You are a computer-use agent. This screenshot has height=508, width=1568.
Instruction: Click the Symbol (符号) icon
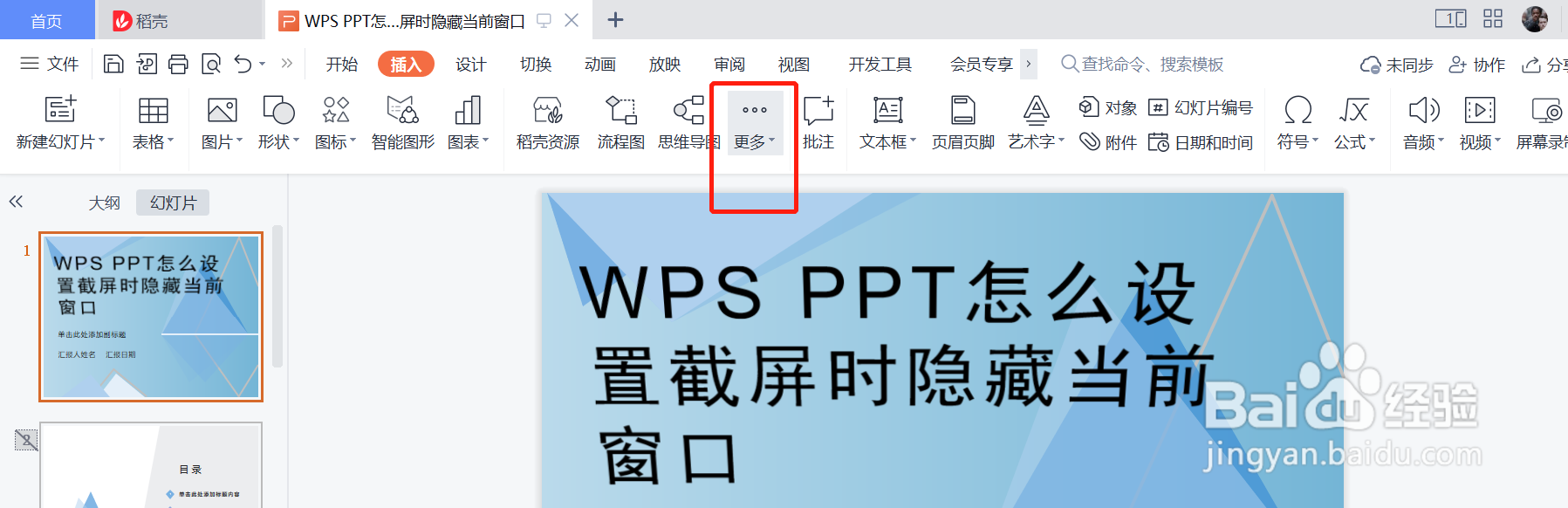[1298, 110]
